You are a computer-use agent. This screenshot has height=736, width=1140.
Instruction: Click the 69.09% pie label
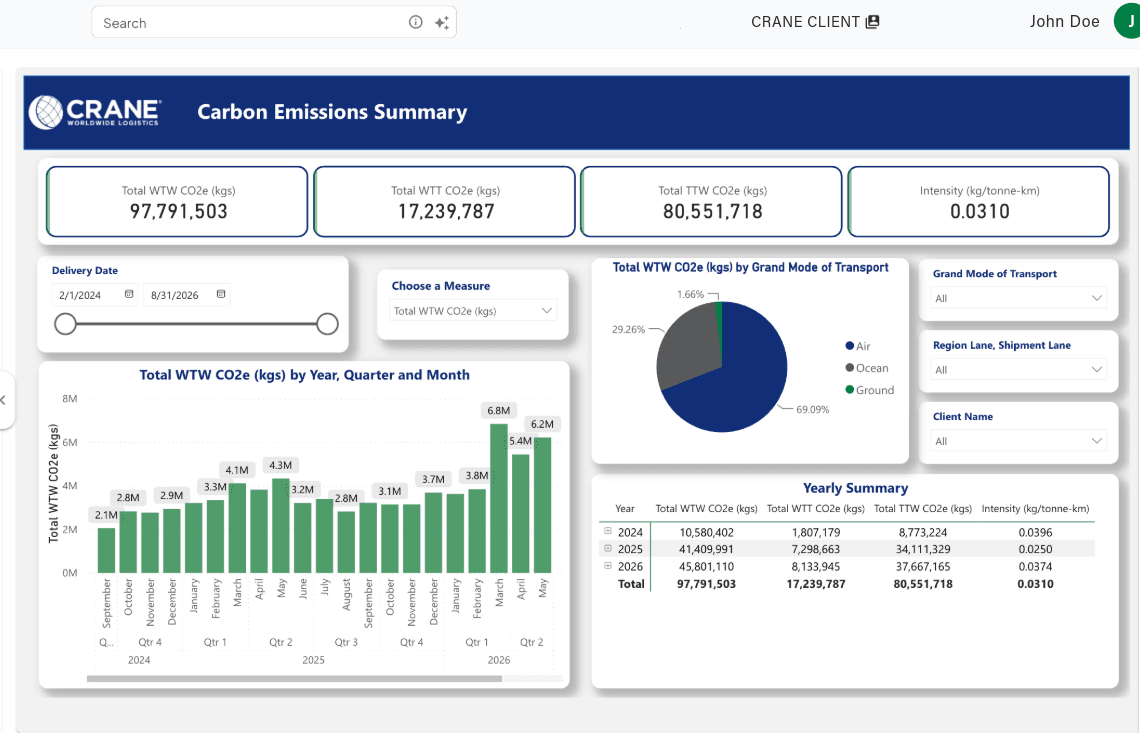813,409
